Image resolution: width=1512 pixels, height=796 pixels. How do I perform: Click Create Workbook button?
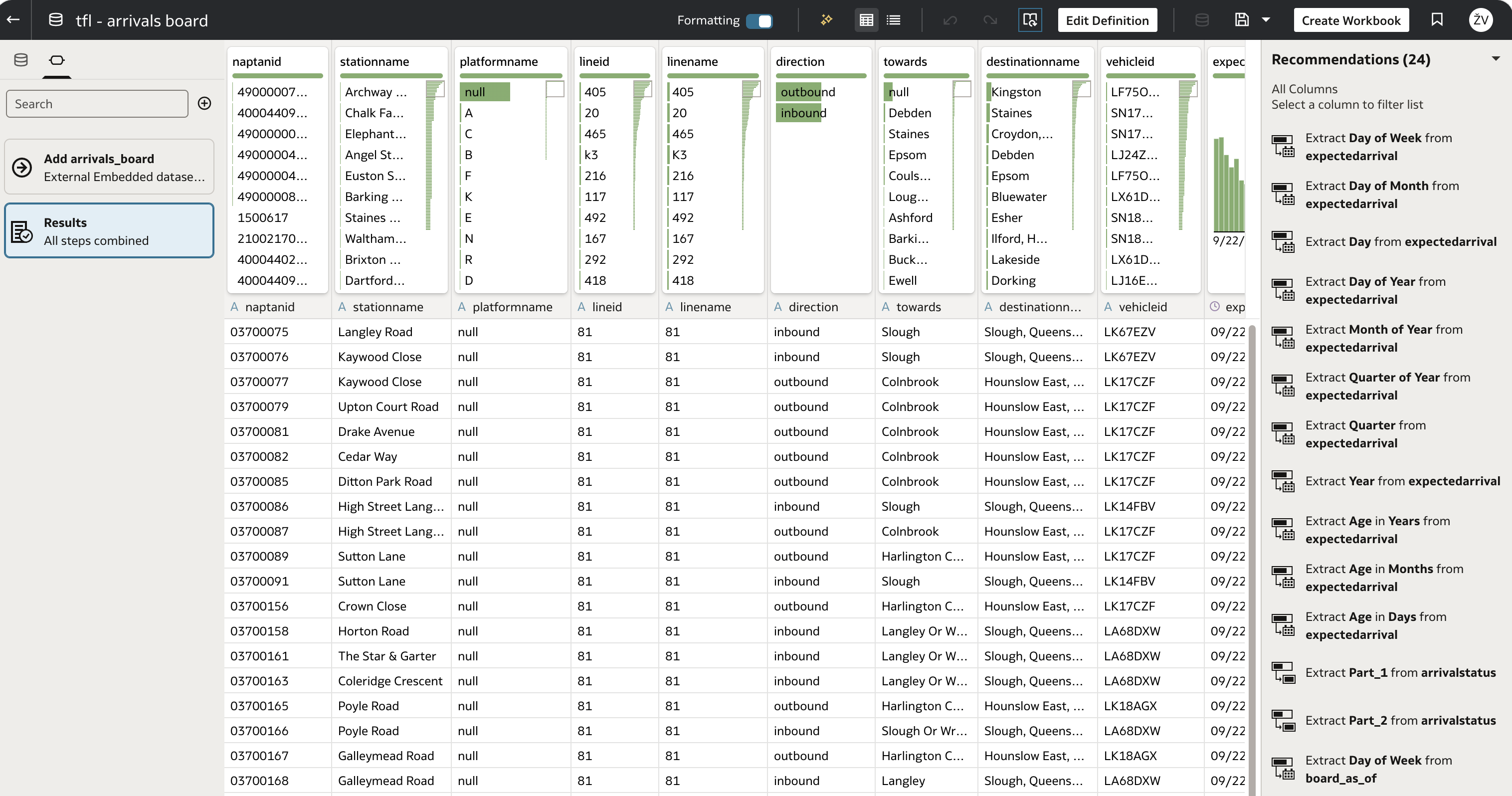(1351, 20)
